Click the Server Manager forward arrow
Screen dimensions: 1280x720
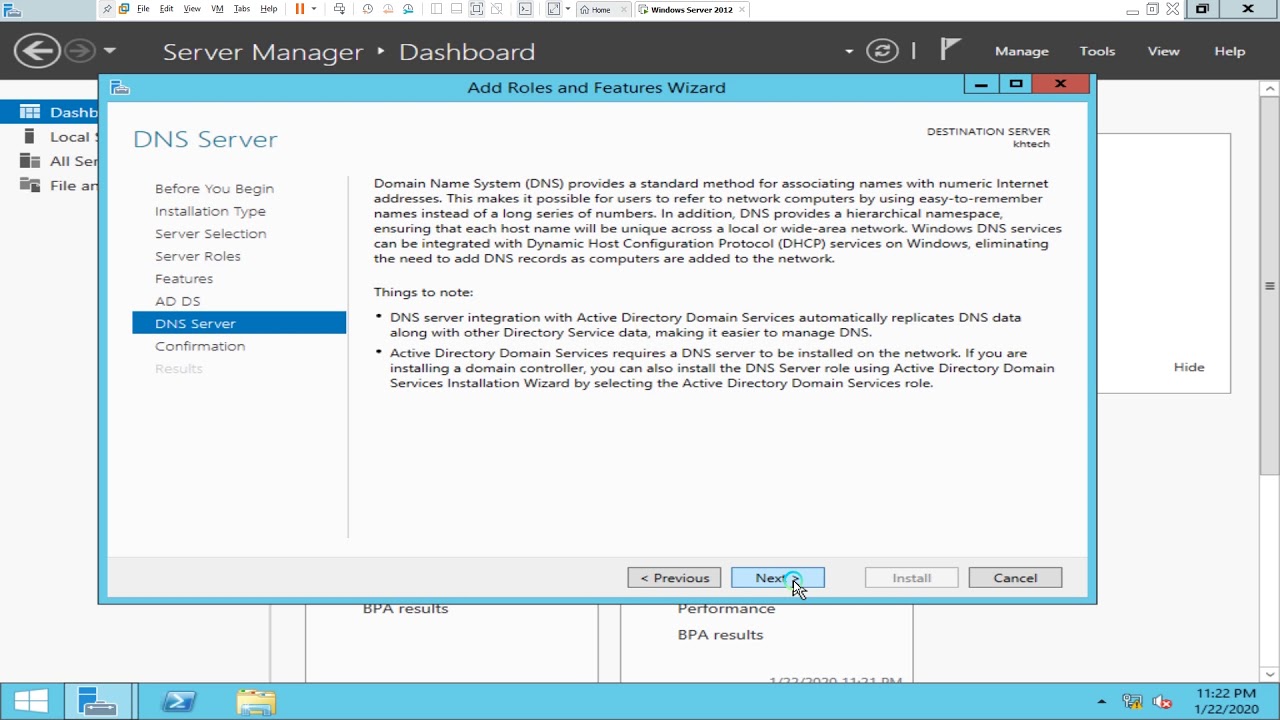click(81, 51)
